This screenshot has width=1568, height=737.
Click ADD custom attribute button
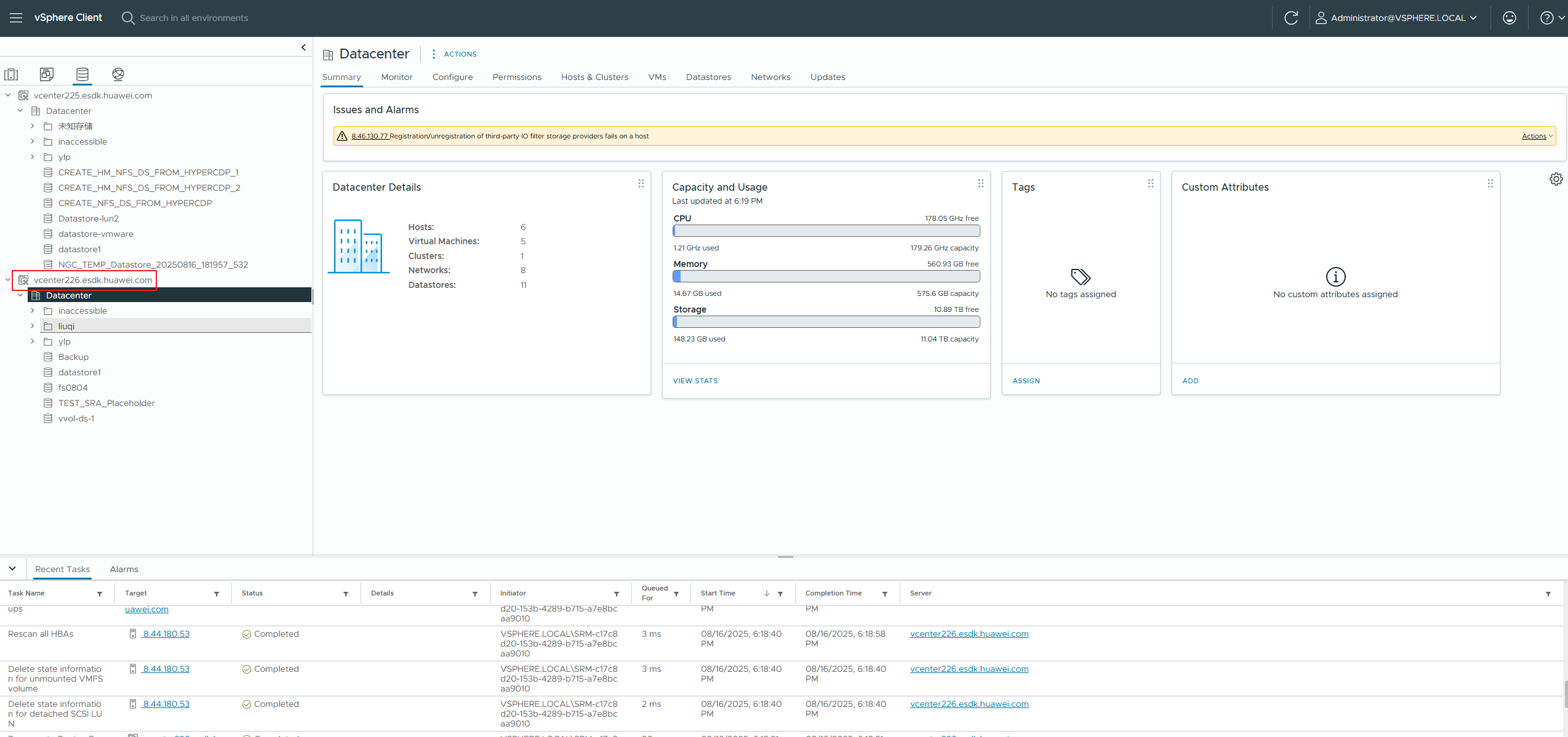coord(1190,381)
